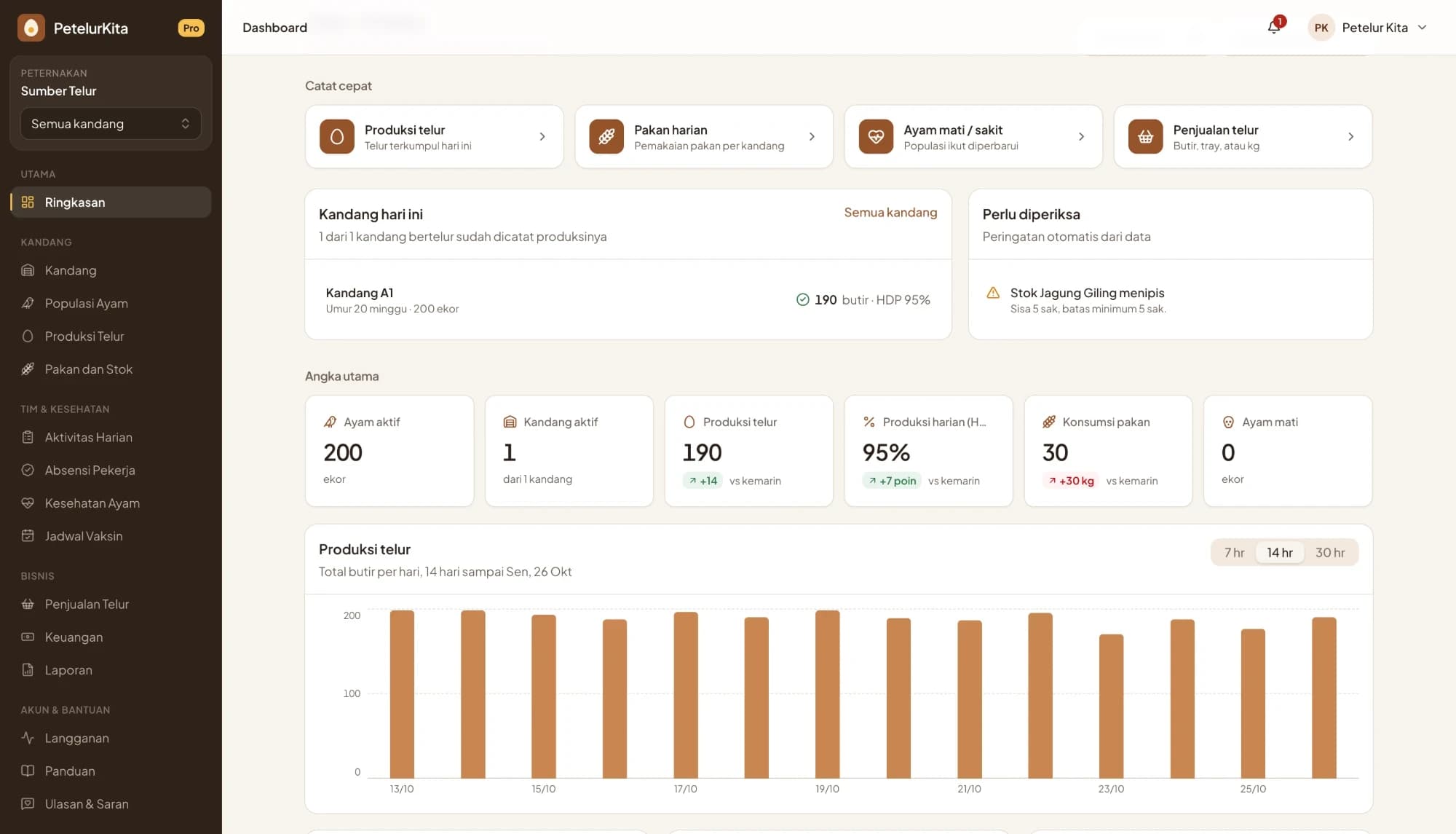Click the Pakan dan Stok wheat icon
Image resolution: width=1456 pixels, height=834 pixels.
coord(28,369)
